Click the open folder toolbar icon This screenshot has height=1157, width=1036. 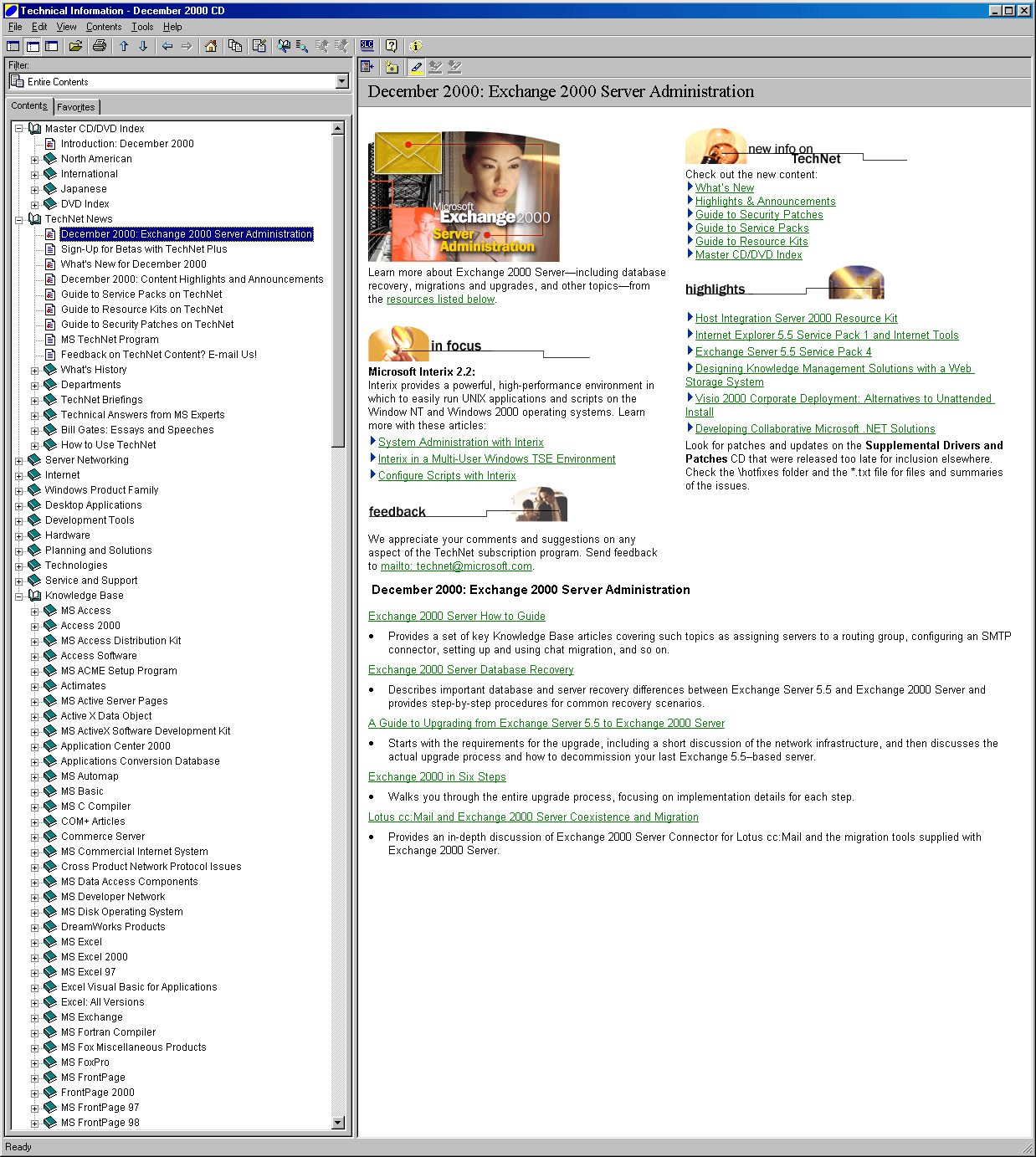click(x=76, y=46)
